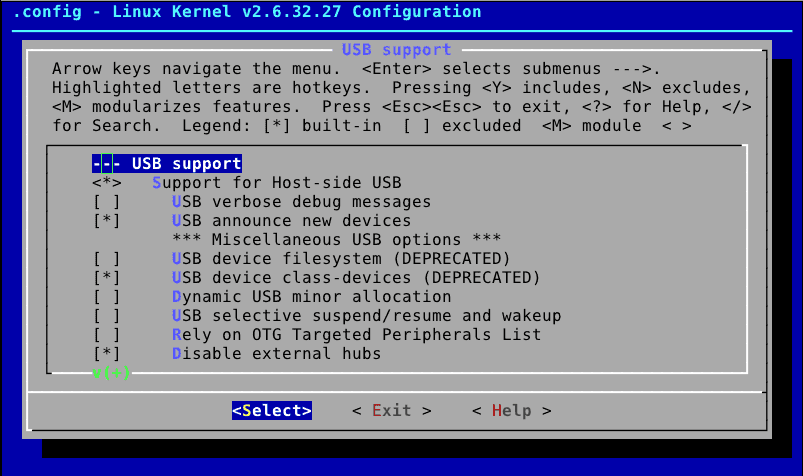Click '*** Miscellaneous USB options ***' heading

[336, 240]
